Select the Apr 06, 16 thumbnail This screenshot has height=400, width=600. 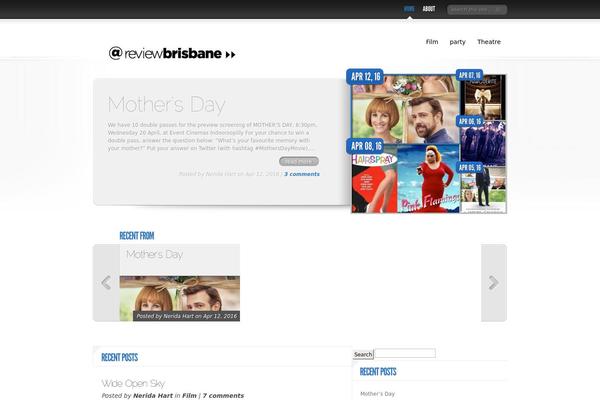[483, 144]
